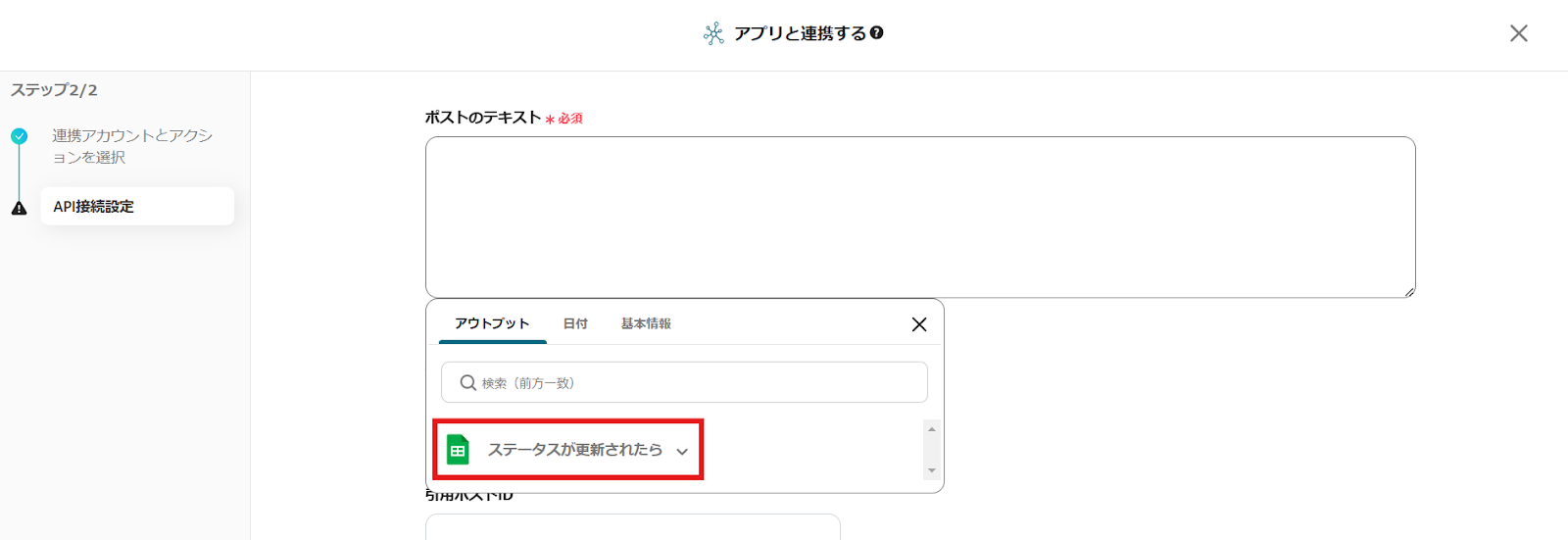This screenshot has height=540, width=1568.
Task: Expand ステータスが更新されたら item
Action: pyautogui.click(x=568, y=450)
